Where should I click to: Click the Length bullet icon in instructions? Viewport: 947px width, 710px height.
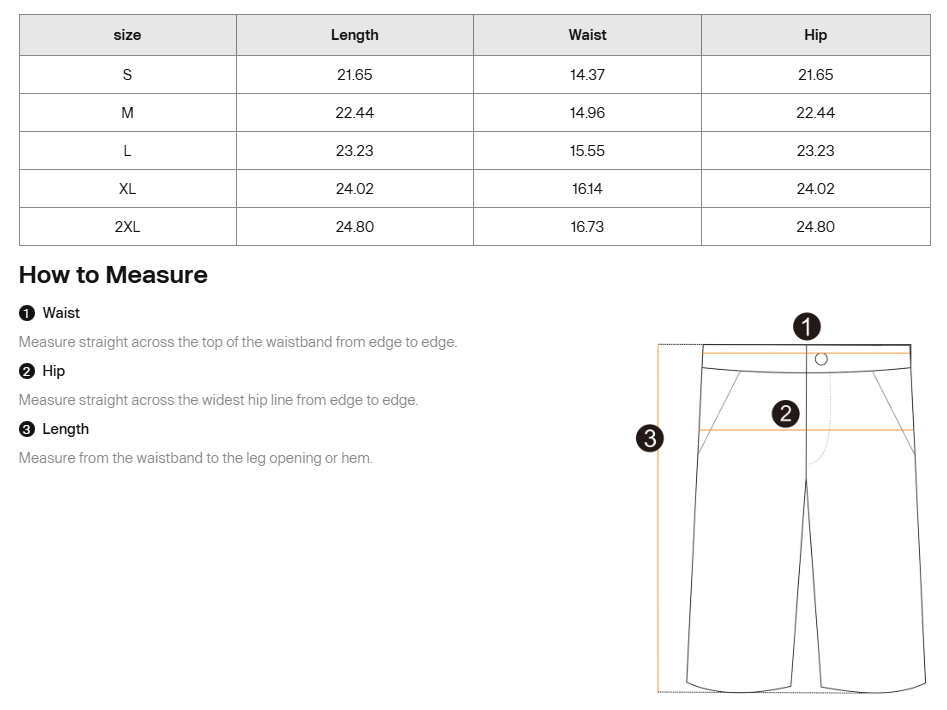[27, 429]
